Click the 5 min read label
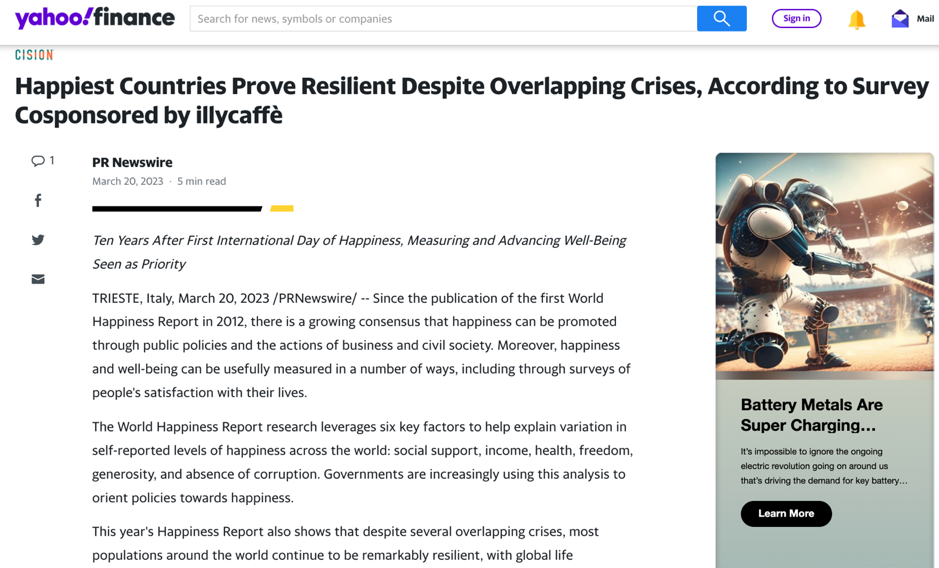 [x=202, y=181]
